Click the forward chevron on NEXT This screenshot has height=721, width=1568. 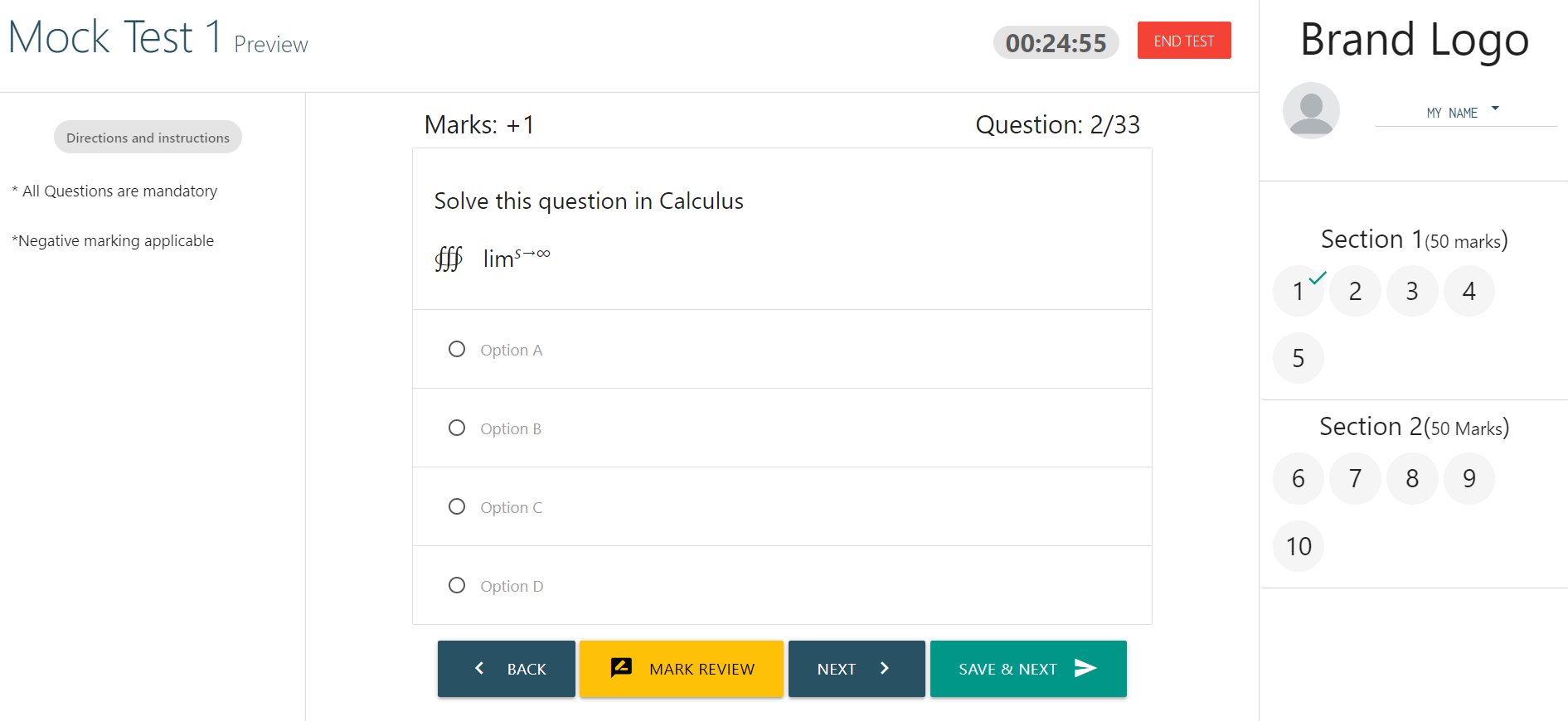(884, 668)
